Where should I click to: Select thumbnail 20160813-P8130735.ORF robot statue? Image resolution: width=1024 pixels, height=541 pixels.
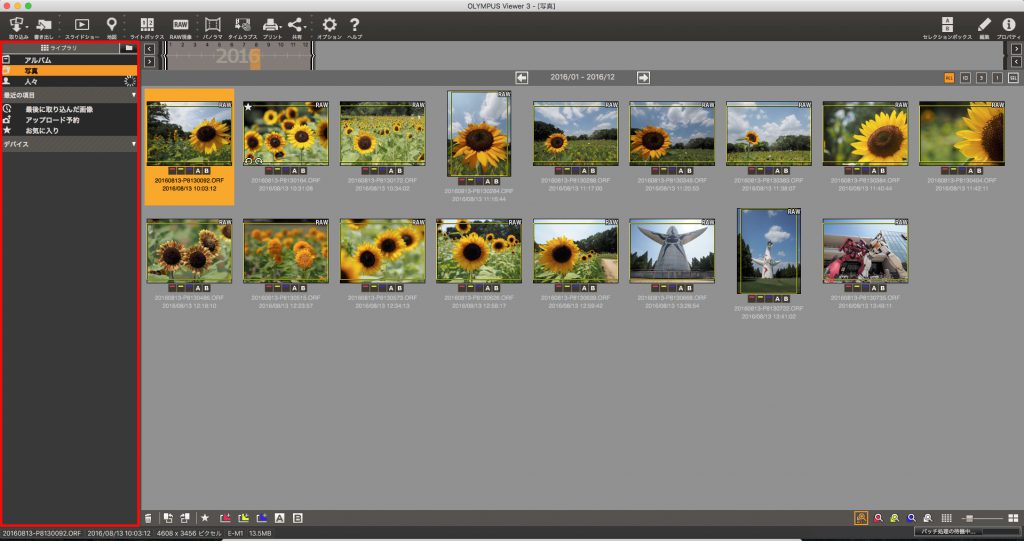coord(865,252)
